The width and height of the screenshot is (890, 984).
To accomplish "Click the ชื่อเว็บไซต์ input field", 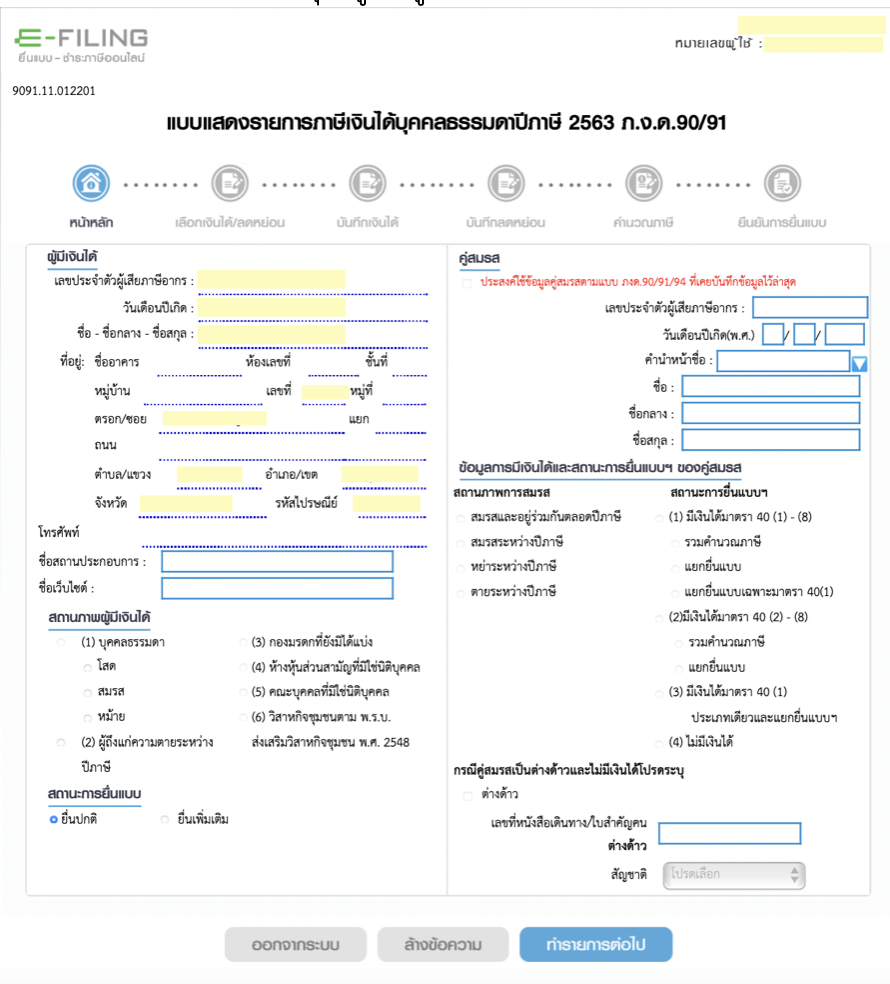I will pos(277,589).
